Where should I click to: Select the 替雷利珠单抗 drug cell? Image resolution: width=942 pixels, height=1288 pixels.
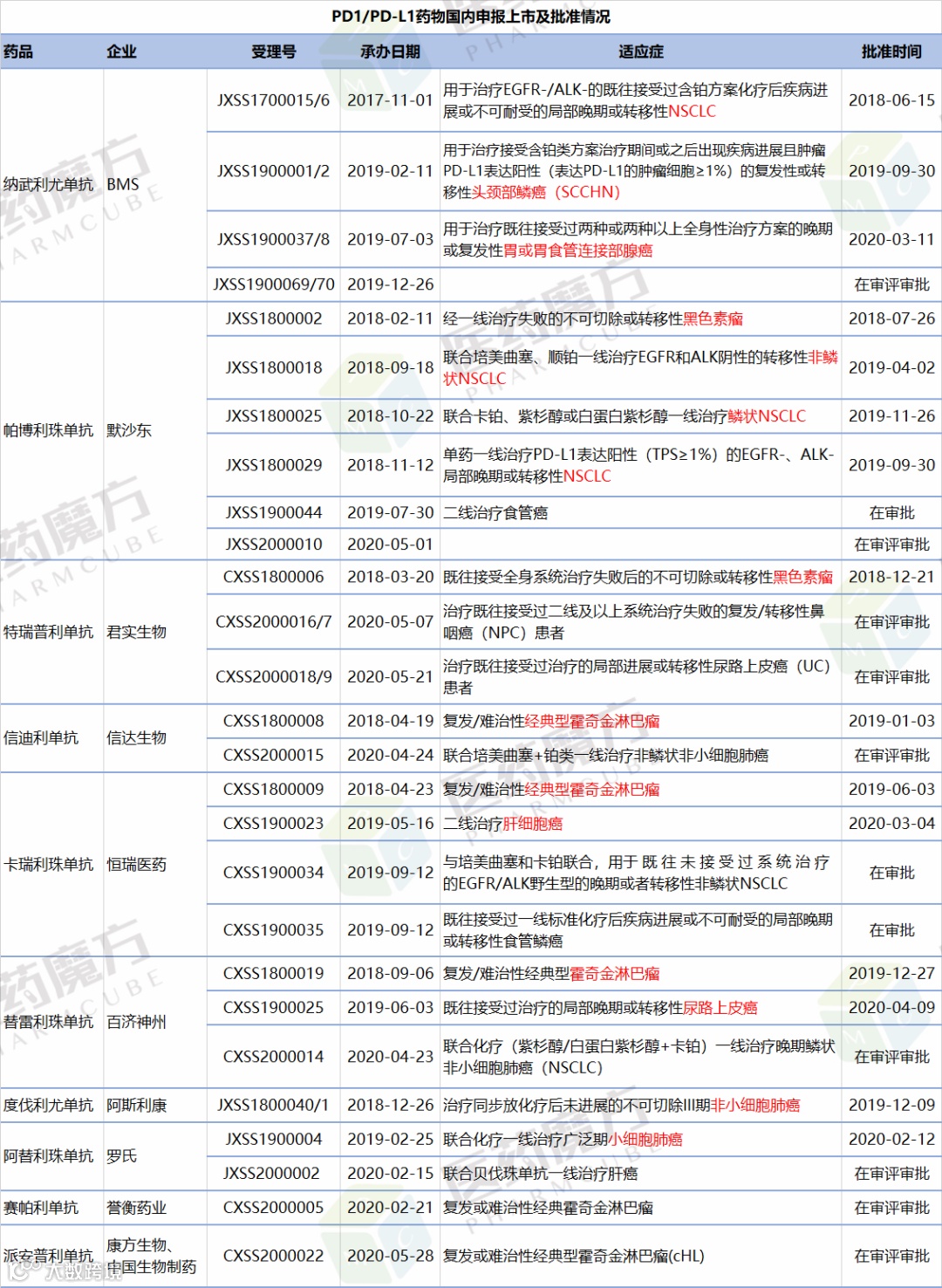point(48,1022)
